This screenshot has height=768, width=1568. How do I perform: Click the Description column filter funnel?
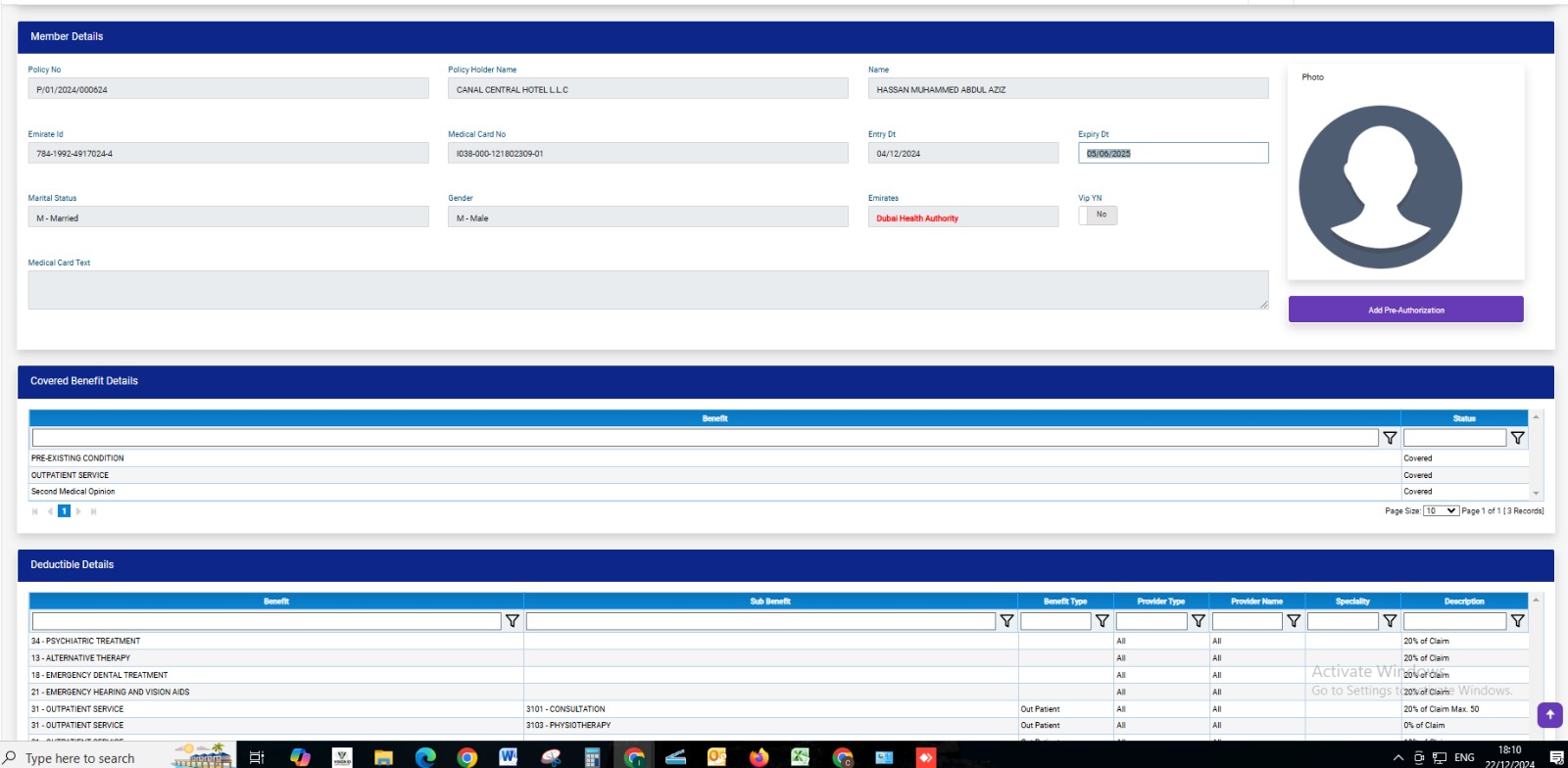[x=1517, y=621]
